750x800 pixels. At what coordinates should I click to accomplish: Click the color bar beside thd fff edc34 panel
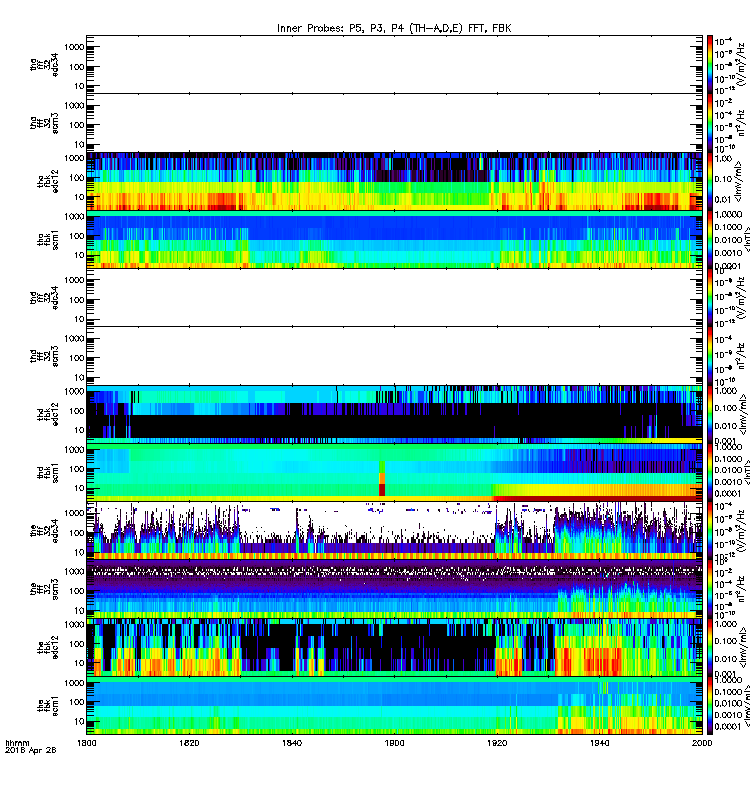(710, 298)
